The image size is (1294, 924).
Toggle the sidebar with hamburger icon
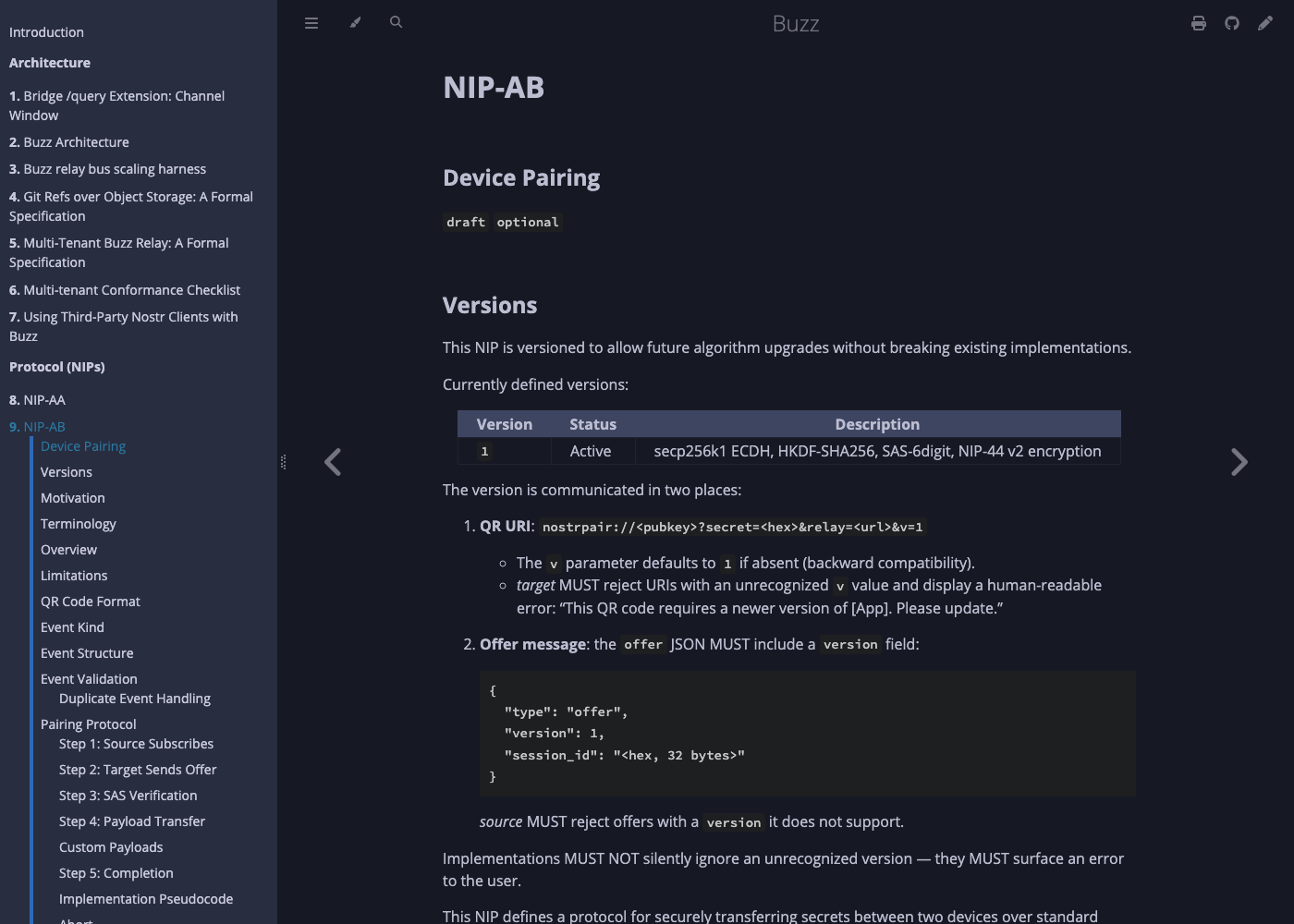point(311,23)
